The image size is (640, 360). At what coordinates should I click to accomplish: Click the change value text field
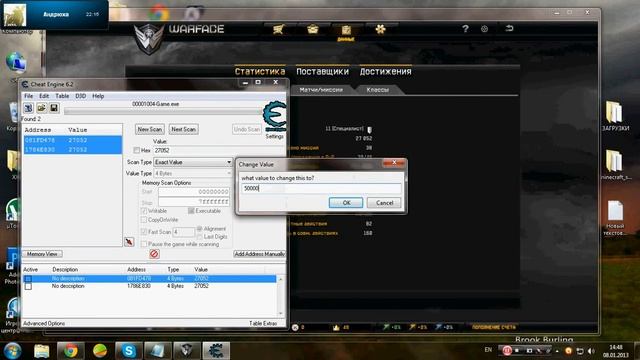[x=321, y=188]
